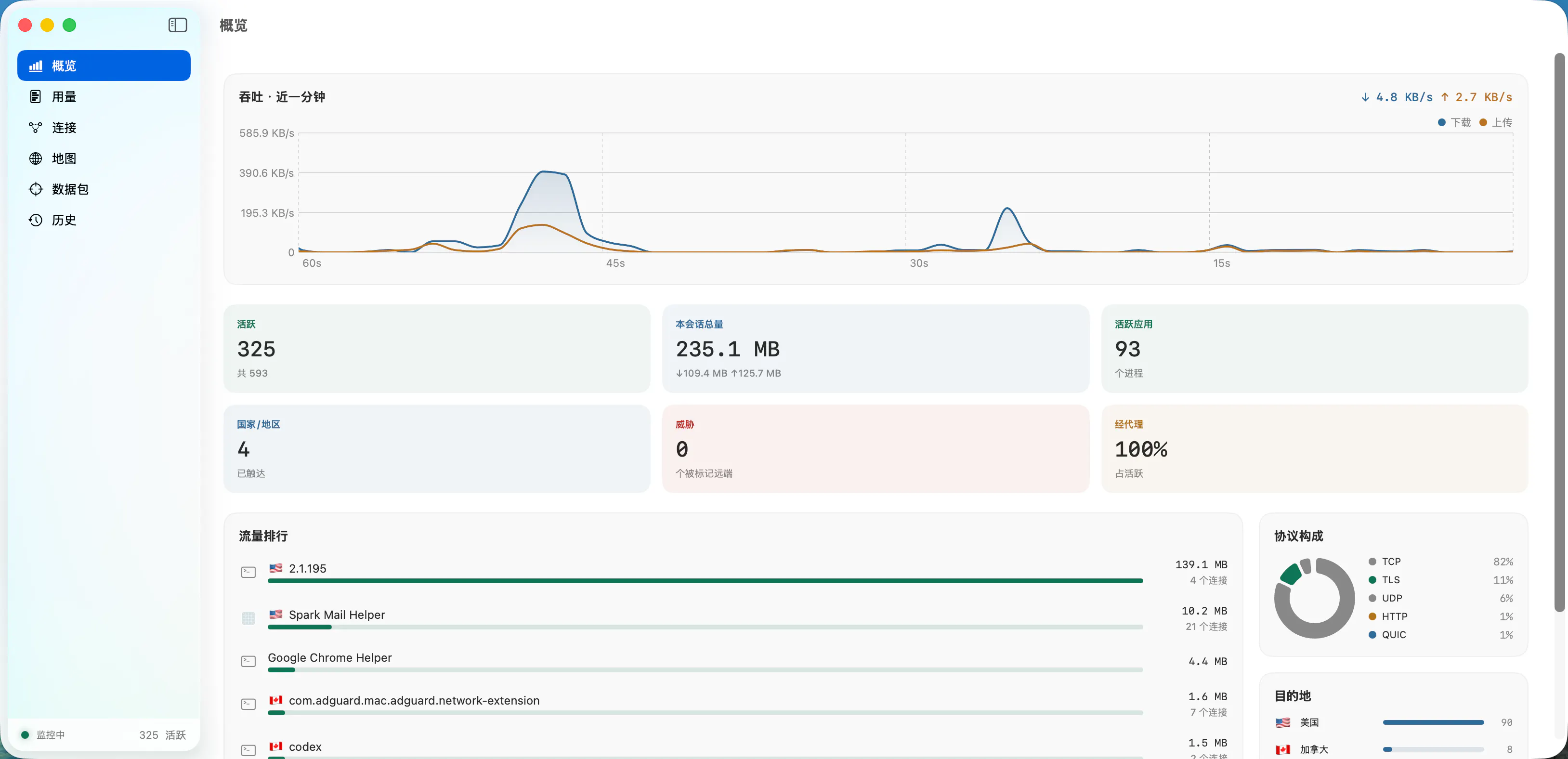Viewport: 1568px width, 759px height.
Task: Open the 连接 connections section
Action: [x=104, y=128]
